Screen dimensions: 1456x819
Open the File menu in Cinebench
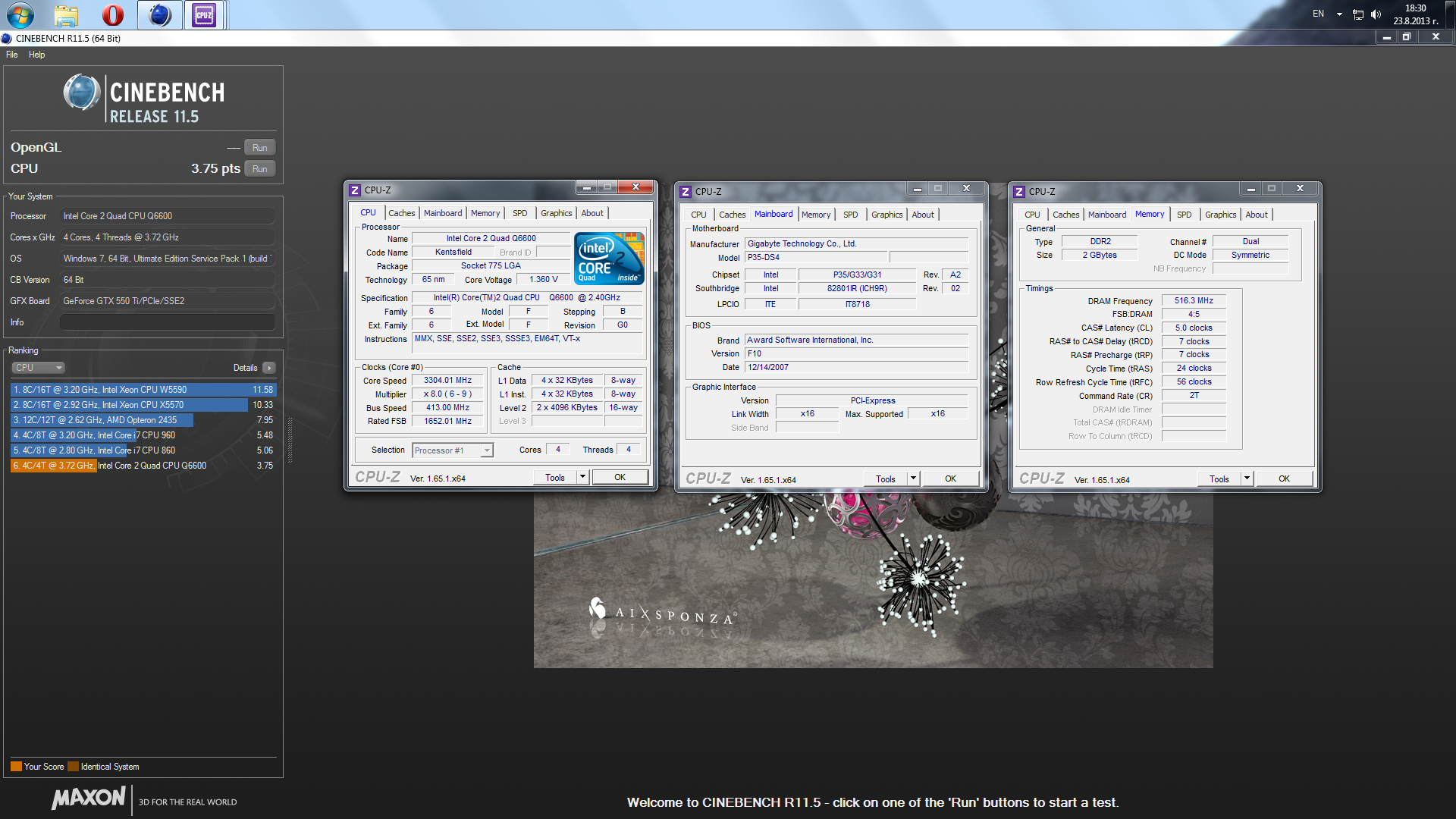coord(12,55)
